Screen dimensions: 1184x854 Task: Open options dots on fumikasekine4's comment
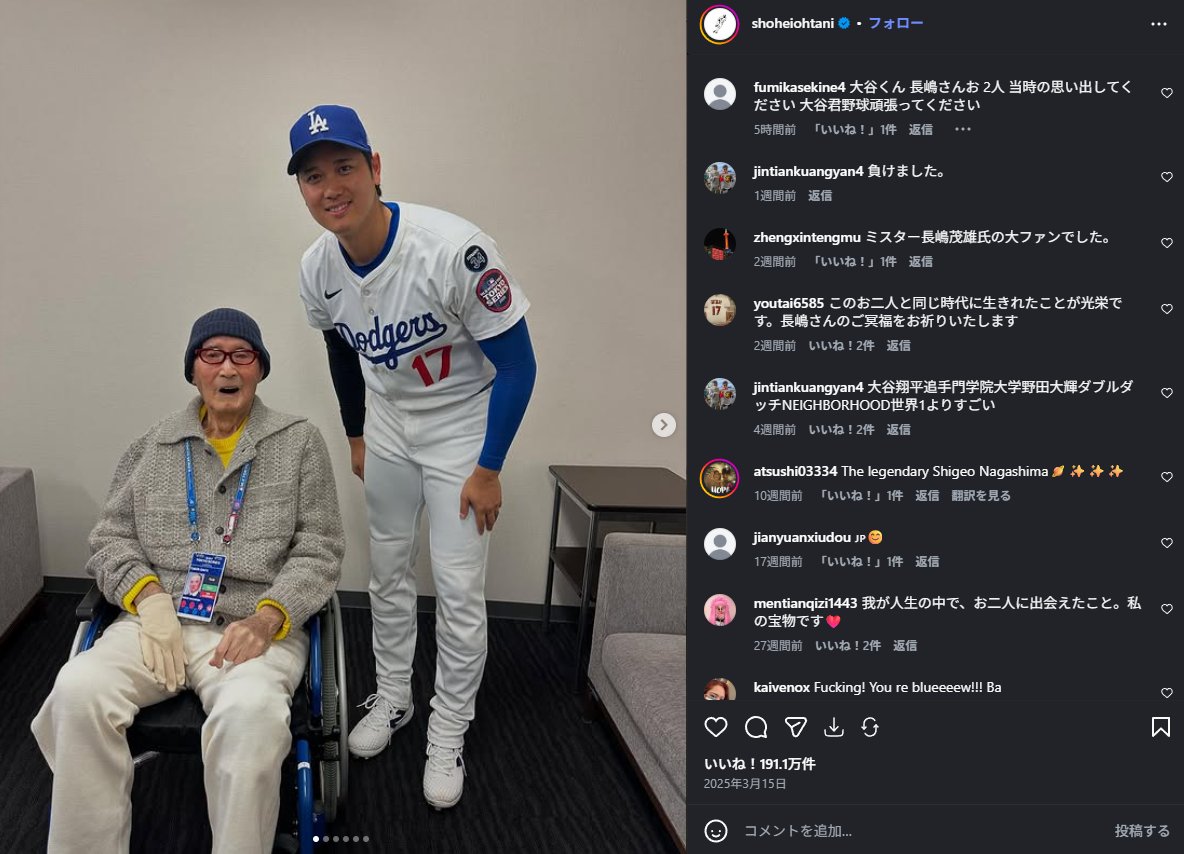pyautogui.click(x=962, y=129)
